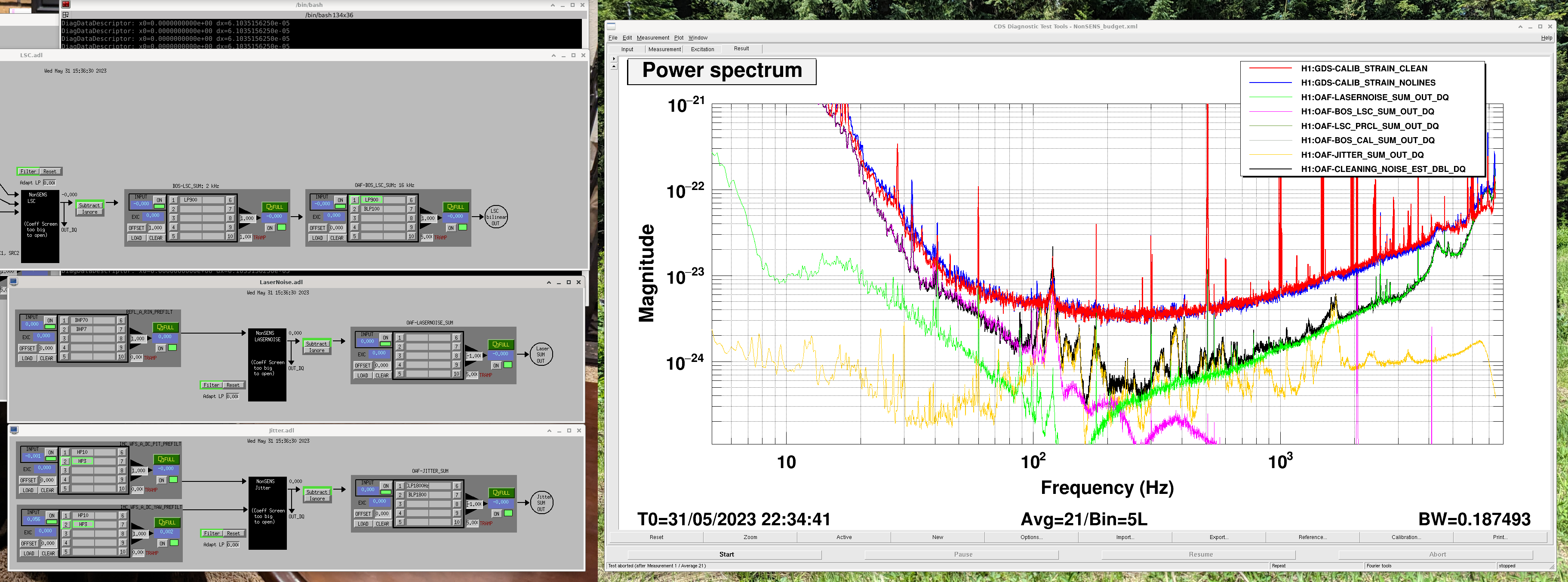Expand plot side panel with right arrow

[x=614, y=59]
